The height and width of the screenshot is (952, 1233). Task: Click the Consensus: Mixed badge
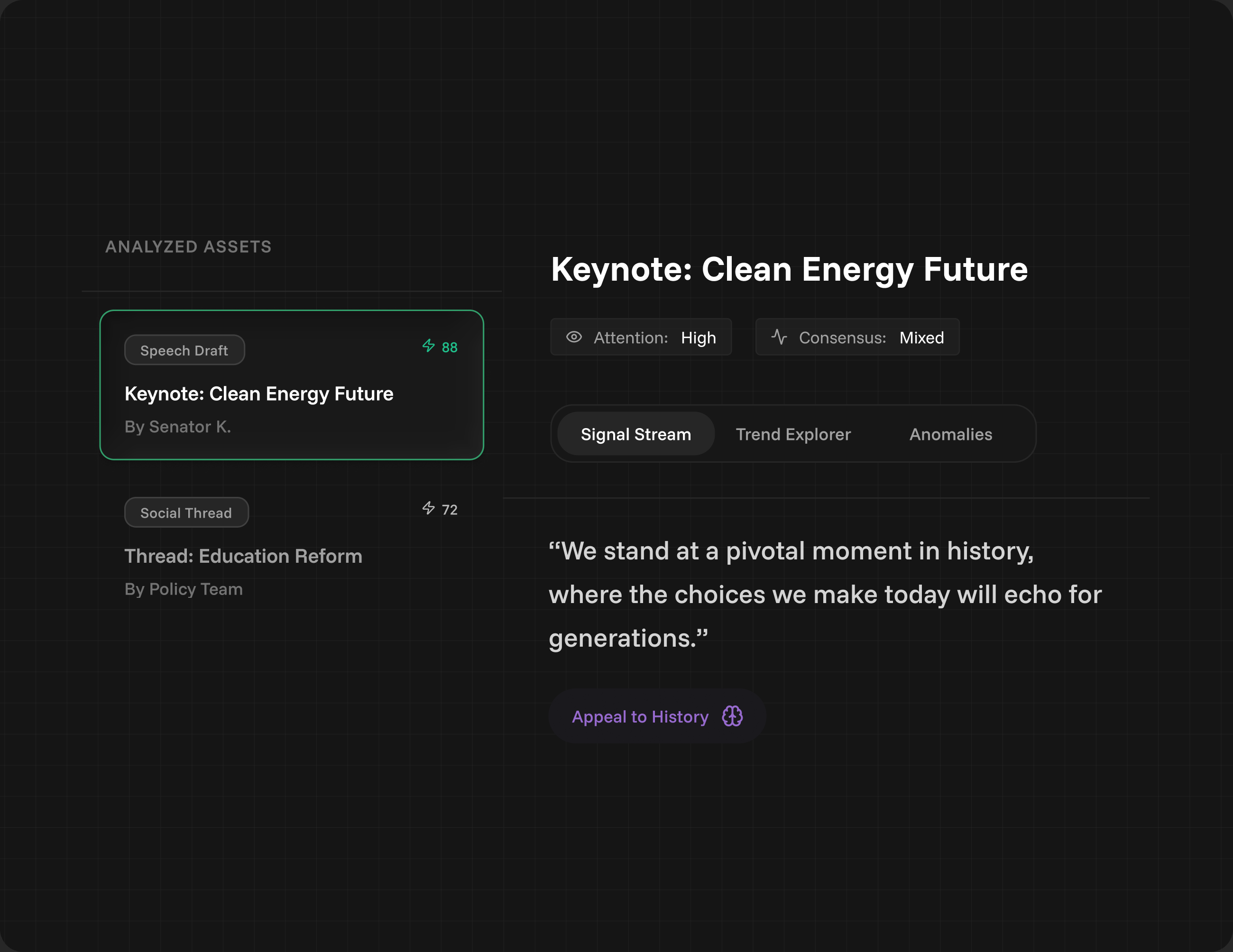pyautogui.click(x=857, y=338)
